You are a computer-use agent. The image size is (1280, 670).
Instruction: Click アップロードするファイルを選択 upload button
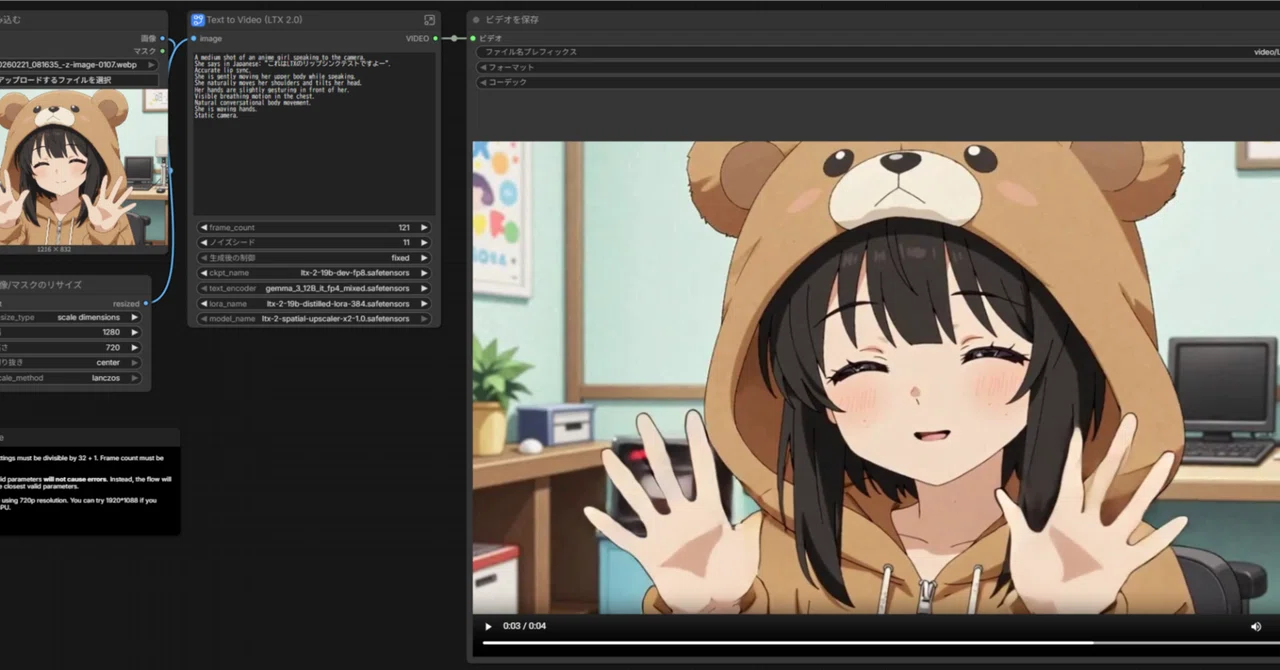click(x=78, y=80)
